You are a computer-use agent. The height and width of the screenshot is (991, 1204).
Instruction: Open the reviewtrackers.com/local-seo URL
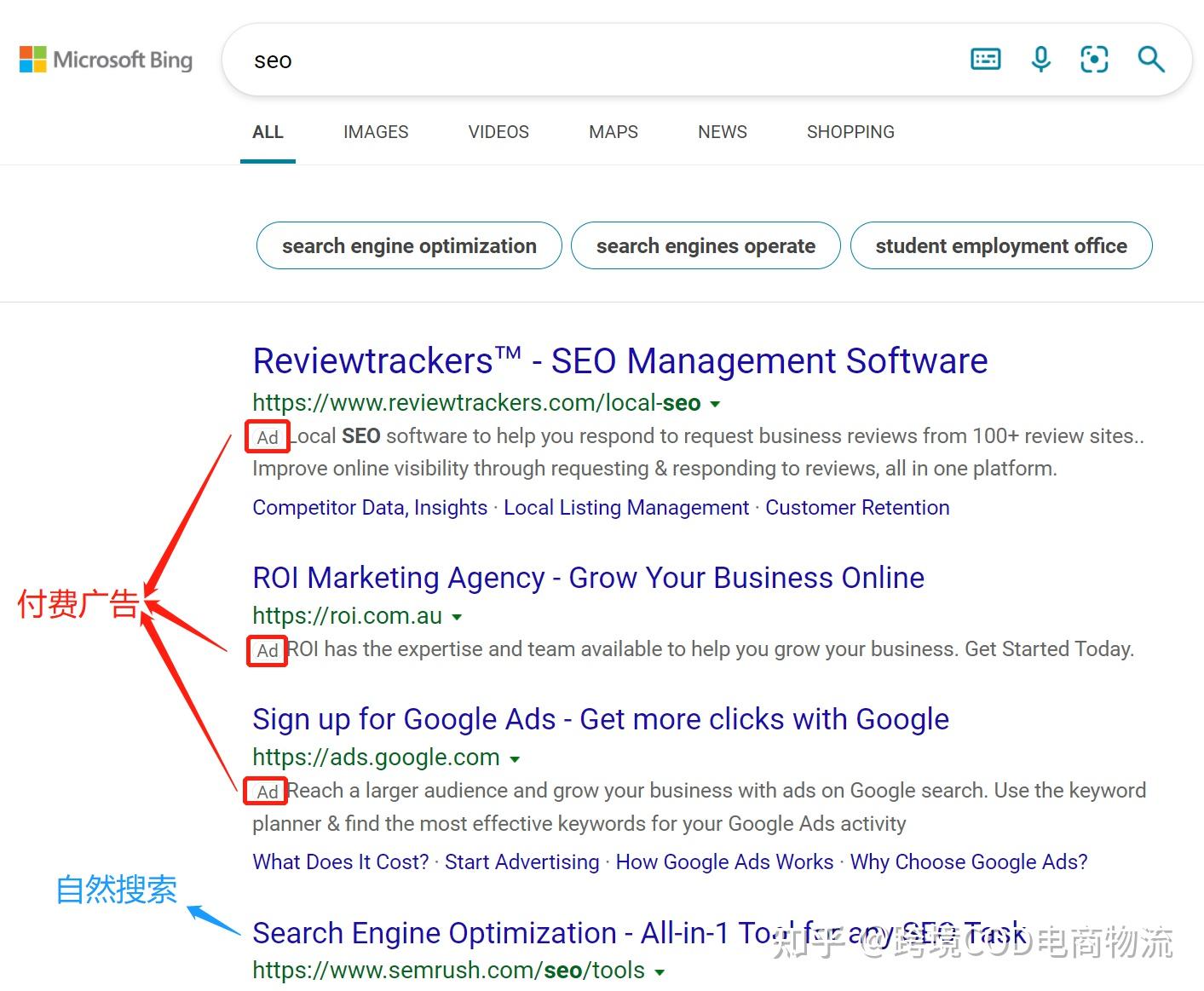[476, 403]
